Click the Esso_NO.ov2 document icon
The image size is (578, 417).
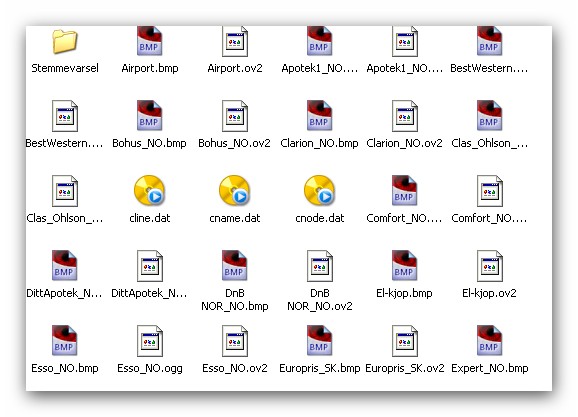[x=235, y=341]
